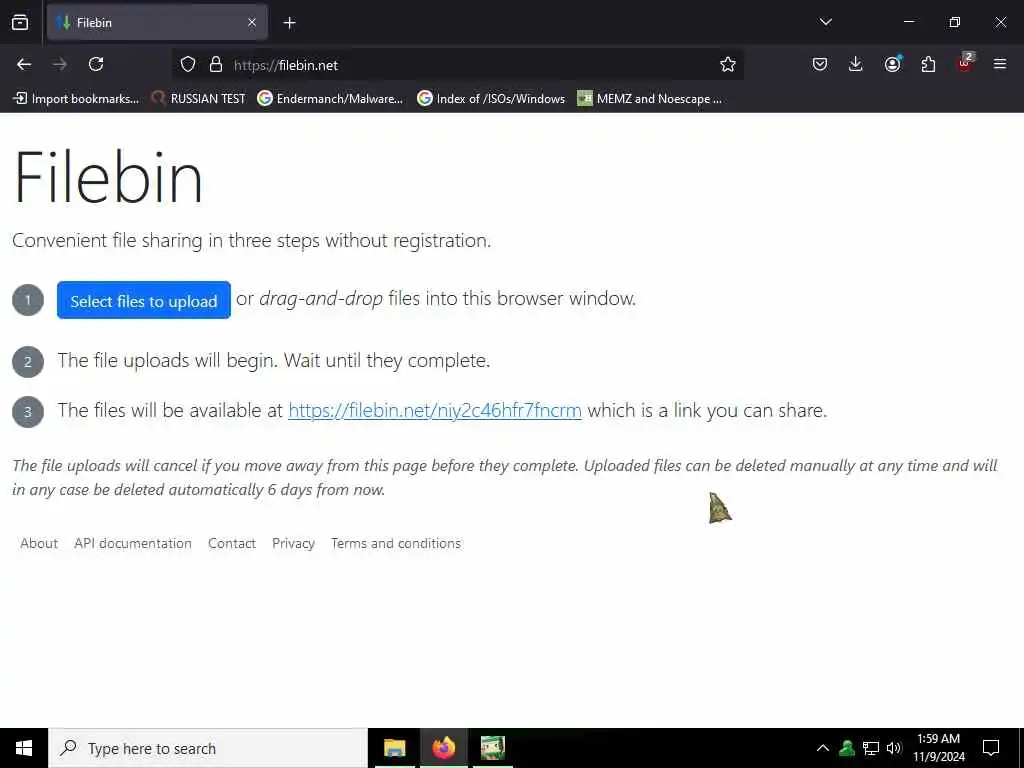Minimize the Firefox window
The image size is (1024, 768).
(x=908, y=22)
